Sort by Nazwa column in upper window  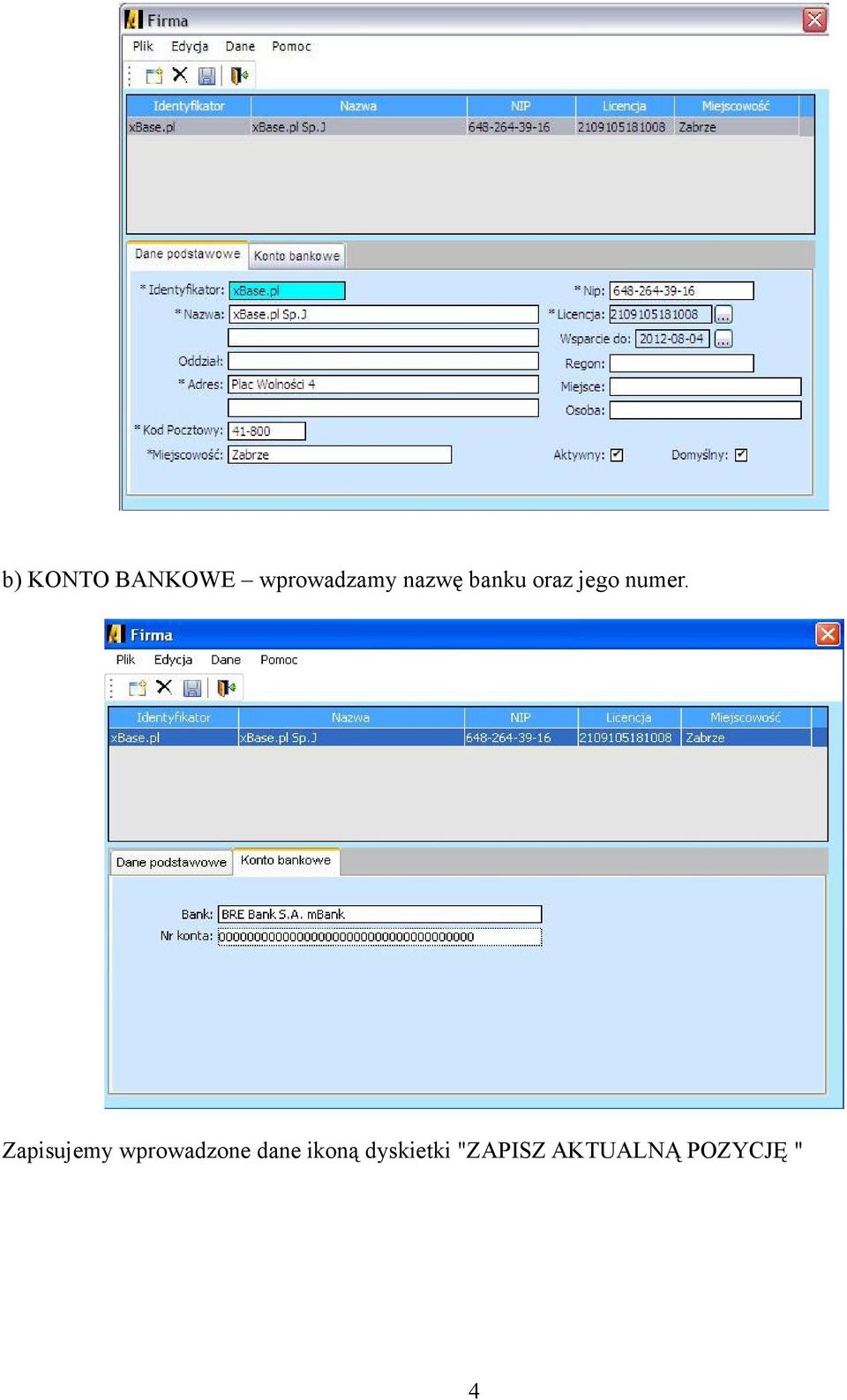(358, 106)
